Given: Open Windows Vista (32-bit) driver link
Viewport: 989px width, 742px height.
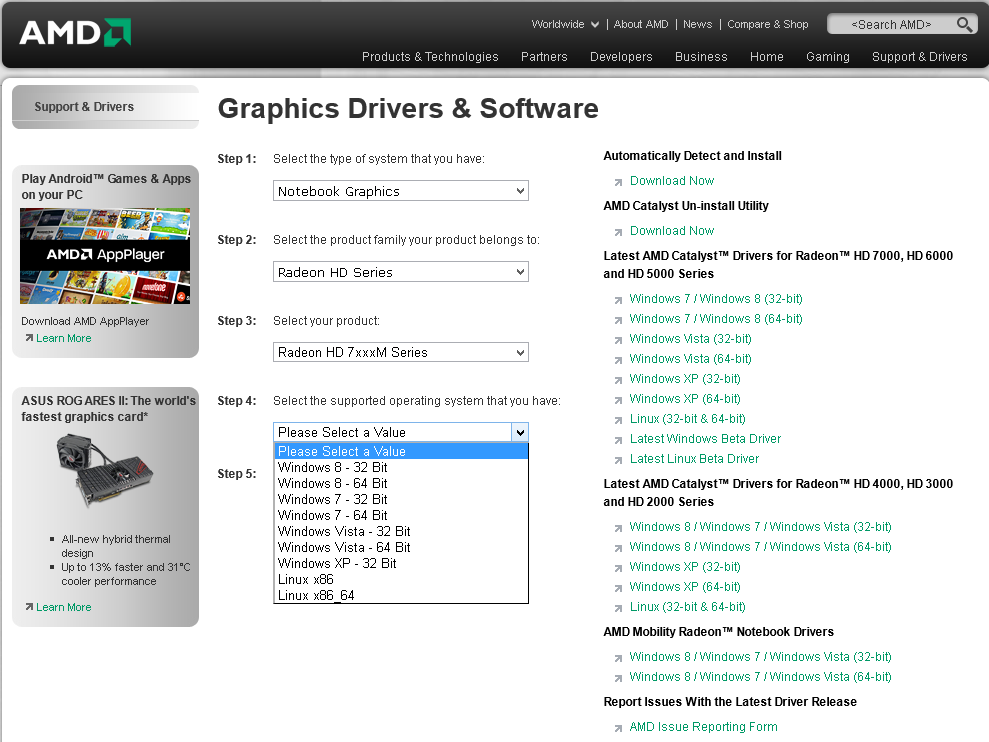Looking at the screenshot, I should pyautogui.click(x=691, y=339).
